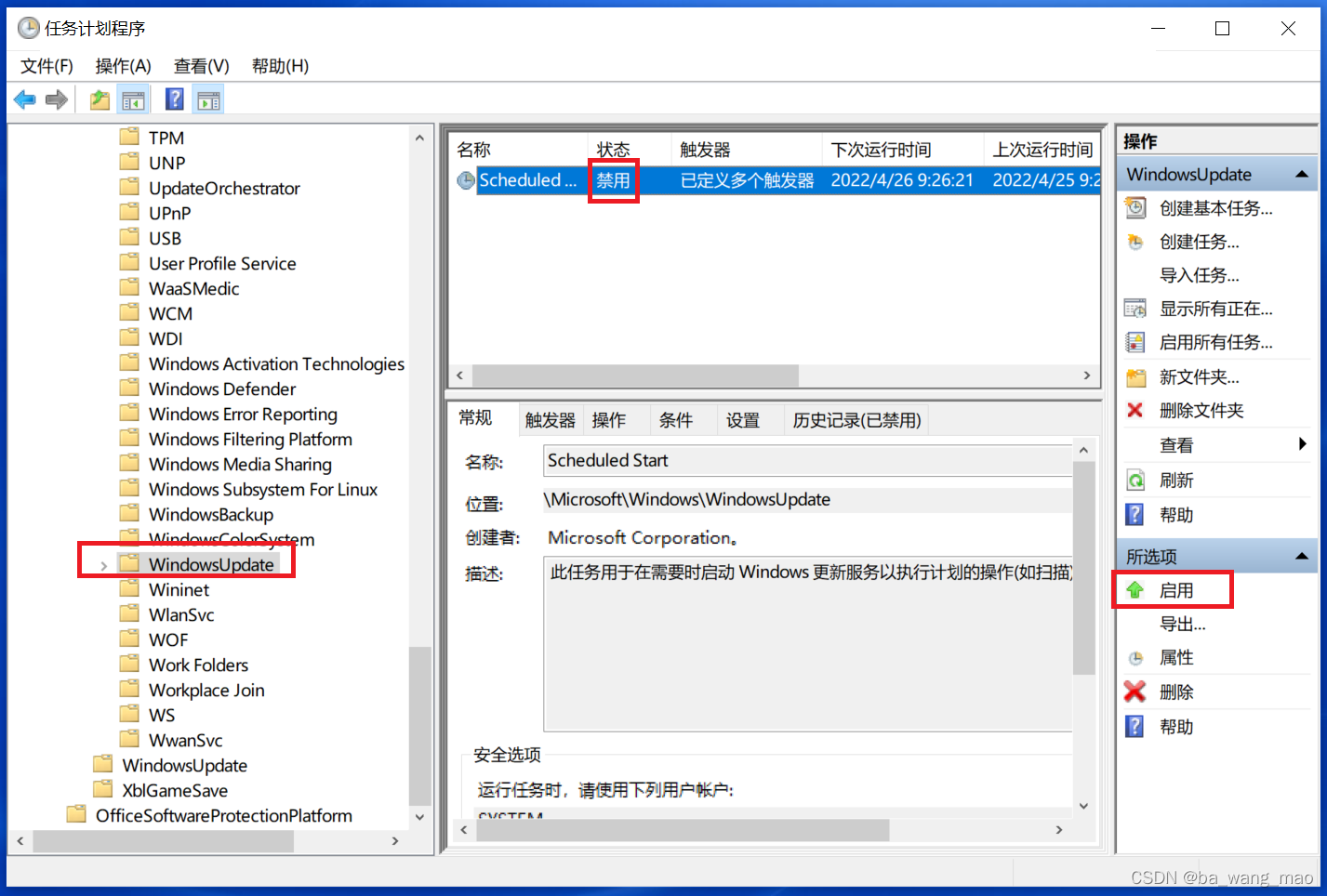
Task: Click the XblGameSave folder icon
Action: click(x=103, y=790)
